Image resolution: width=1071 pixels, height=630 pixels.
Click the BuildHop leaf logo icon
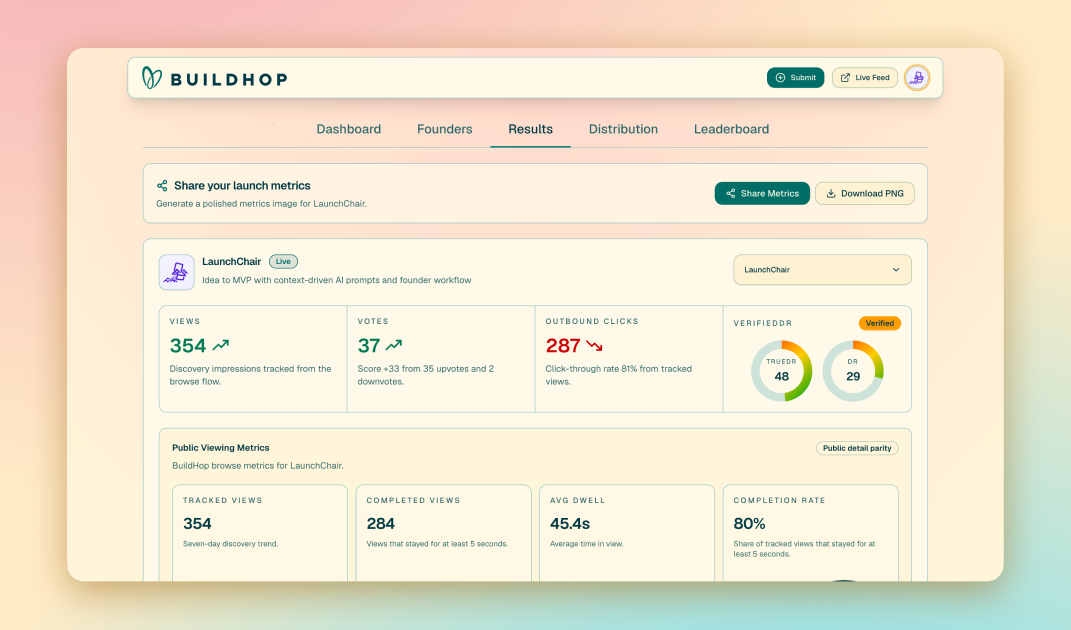click(152, 78)
